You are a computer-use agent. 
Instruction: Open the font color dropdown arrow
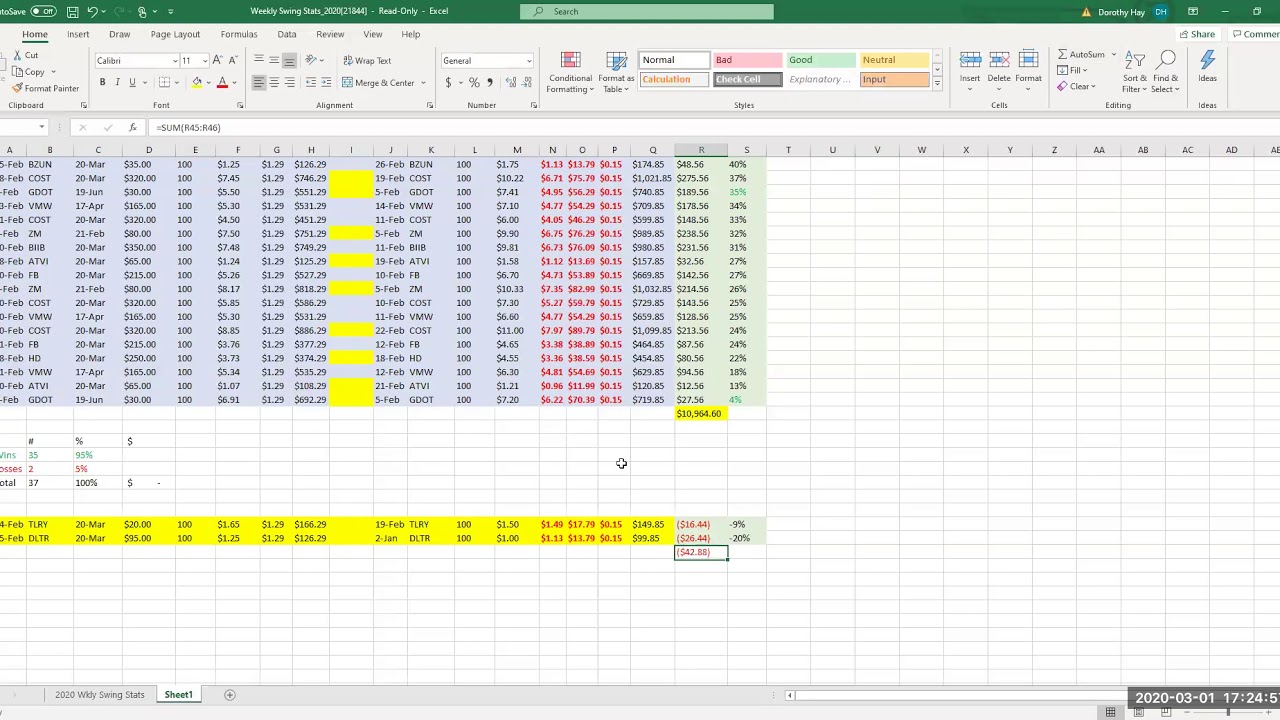(234, 83)
